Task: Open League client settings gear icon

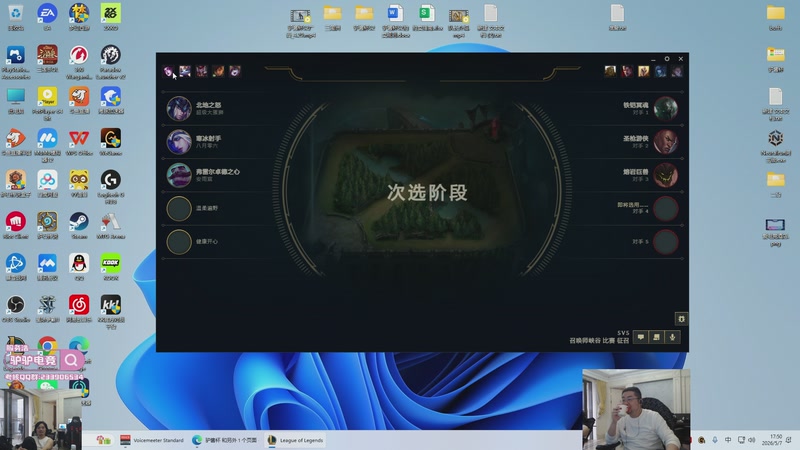Action: pos(667,59)
